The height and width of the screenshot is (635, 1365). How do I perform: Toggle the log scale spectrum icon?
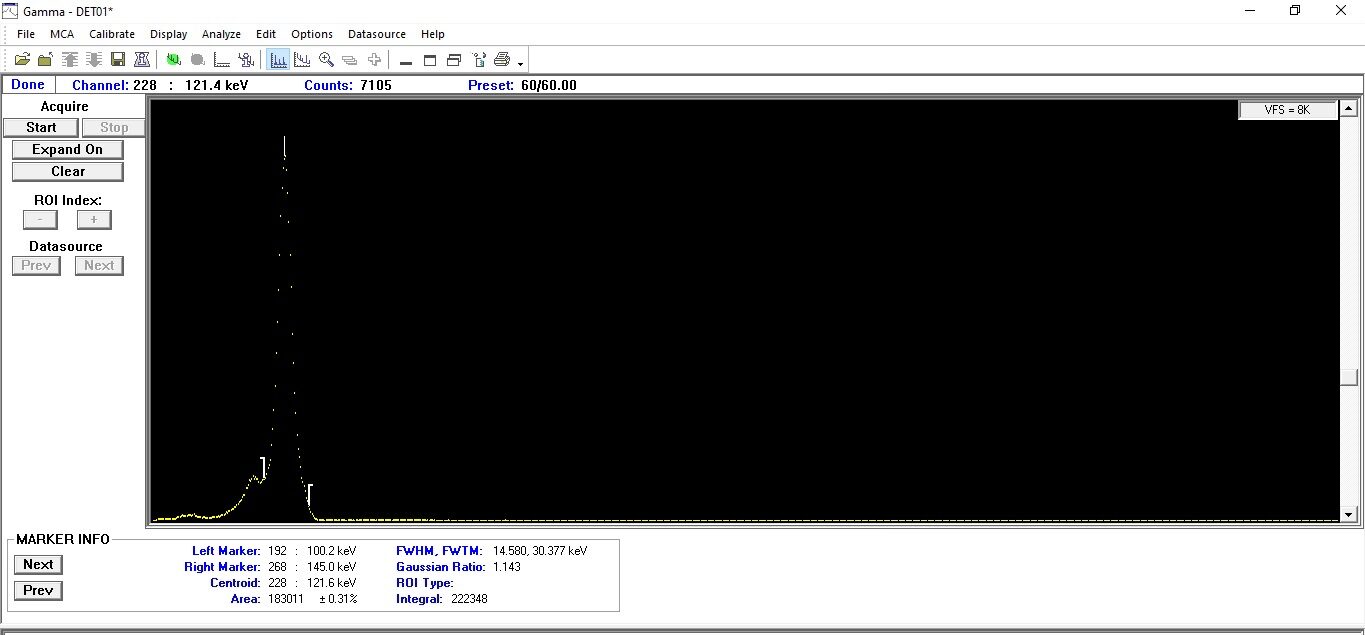coord(302,60)
